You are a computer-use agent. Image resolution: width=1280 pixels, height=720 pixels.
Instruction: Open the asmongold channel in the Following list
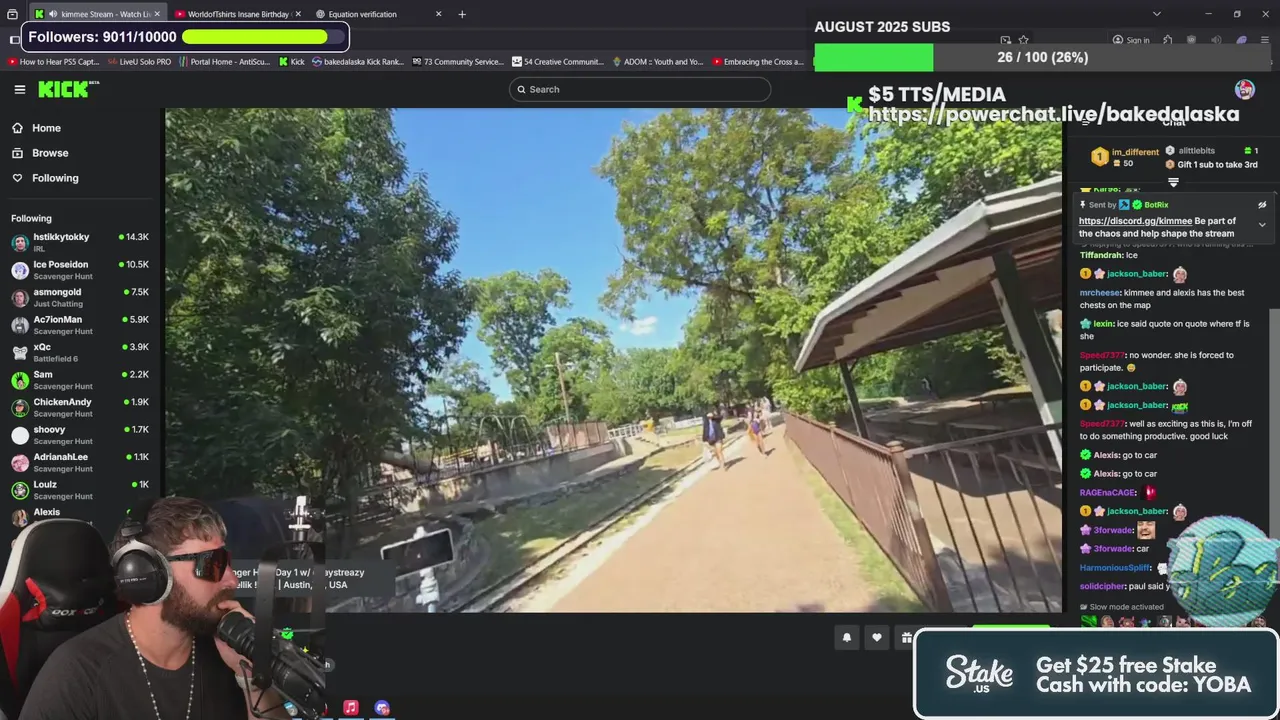(x=80, y=297)
